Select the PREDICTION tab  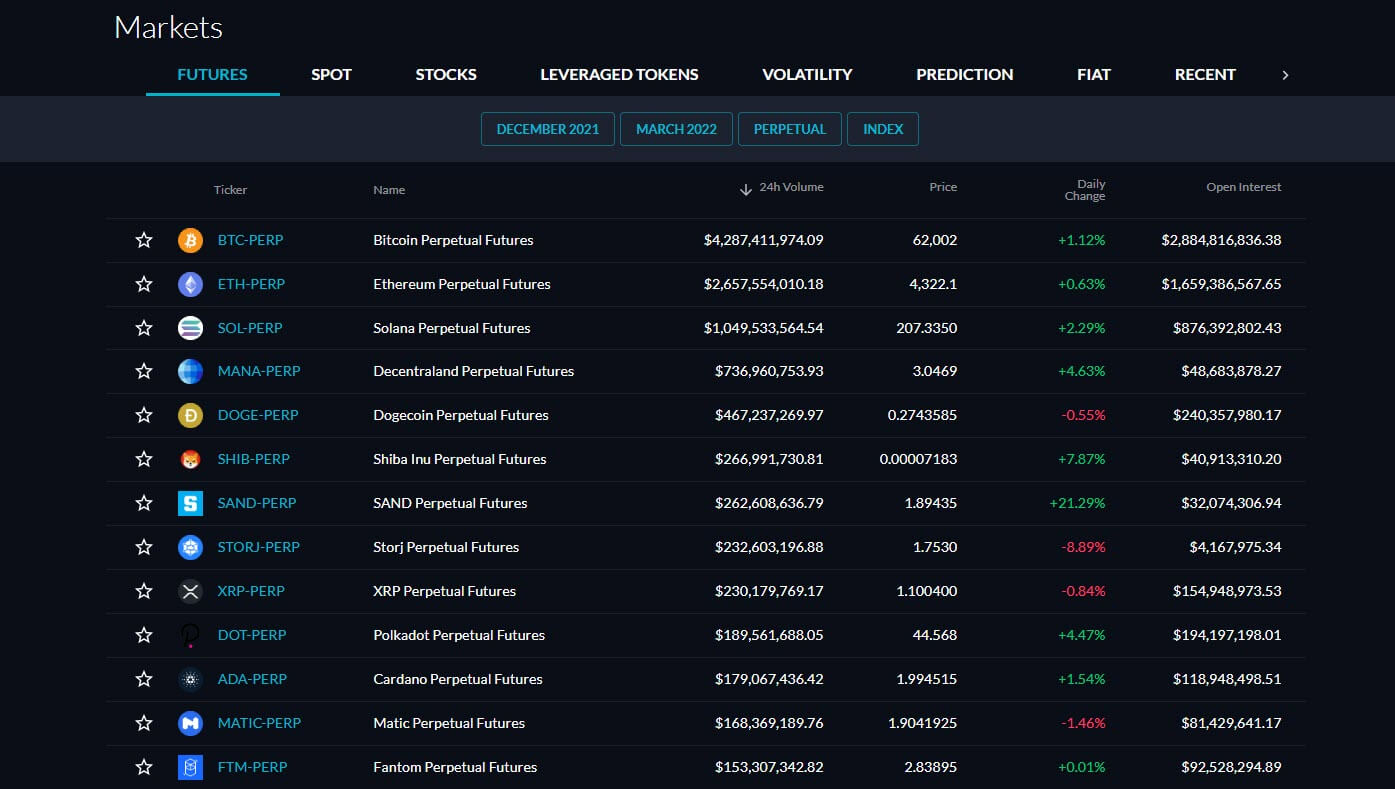(964, 74)
